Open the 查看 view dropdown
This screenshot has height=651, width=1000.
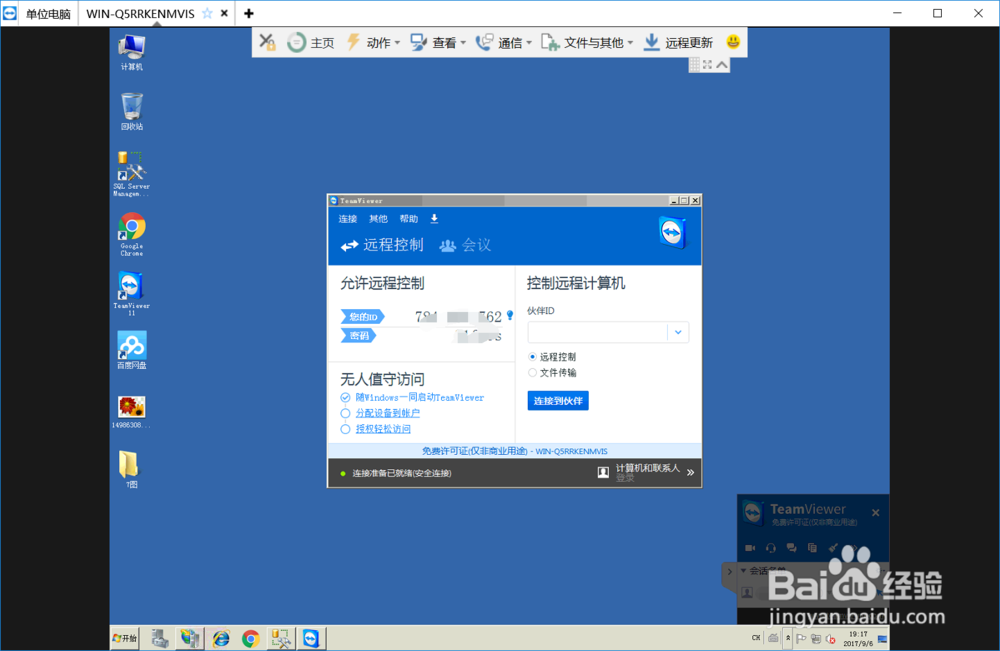(438, 43)
